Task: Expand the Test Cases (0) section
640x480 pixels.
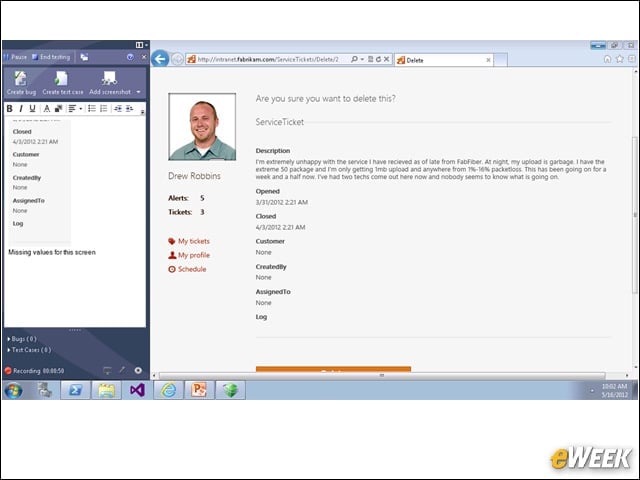Action: [x=29, y=350]
